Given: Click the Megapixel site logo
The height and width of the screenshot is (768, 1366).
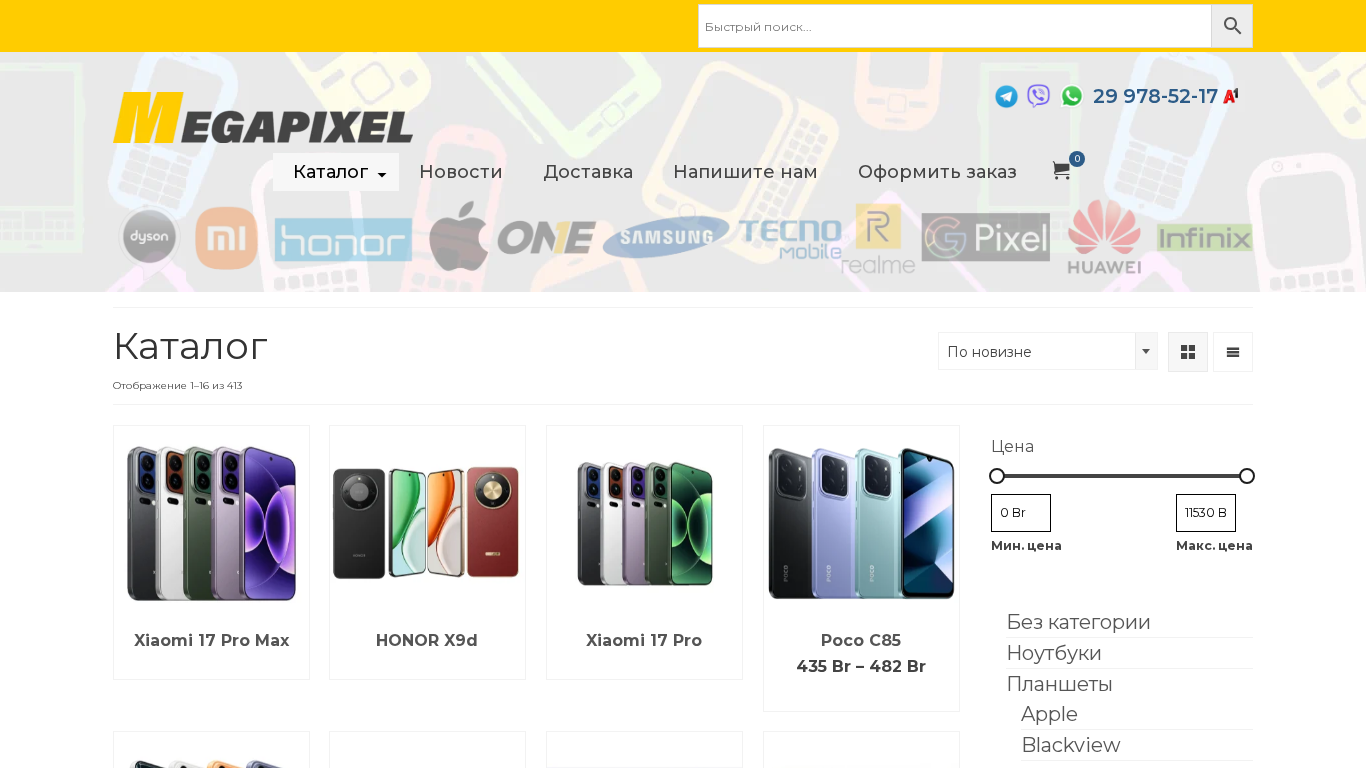Looking at the screenshot, I should pos(263,117).
